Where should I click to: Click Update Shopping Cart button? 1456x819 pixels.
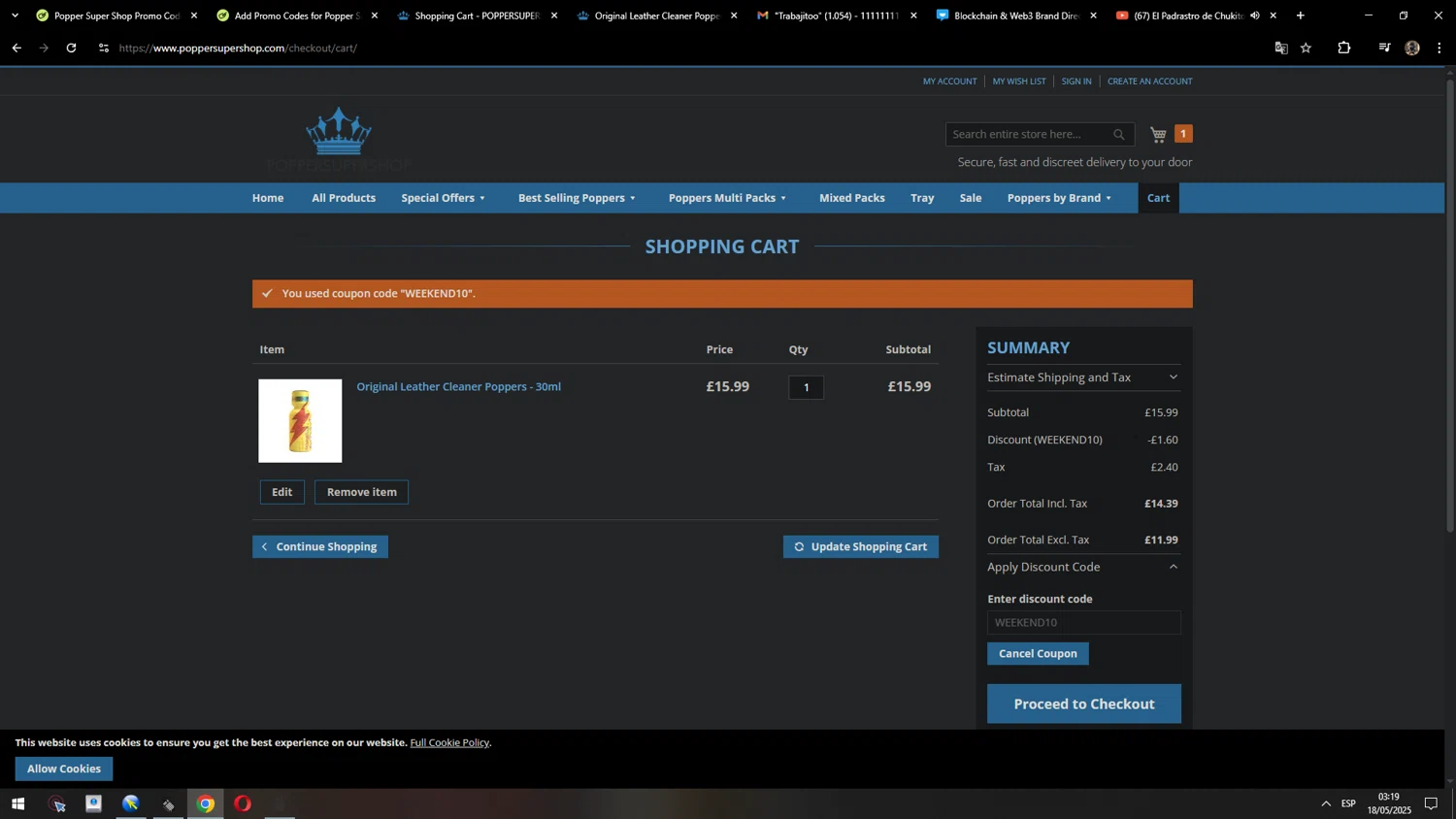point(861,546)
